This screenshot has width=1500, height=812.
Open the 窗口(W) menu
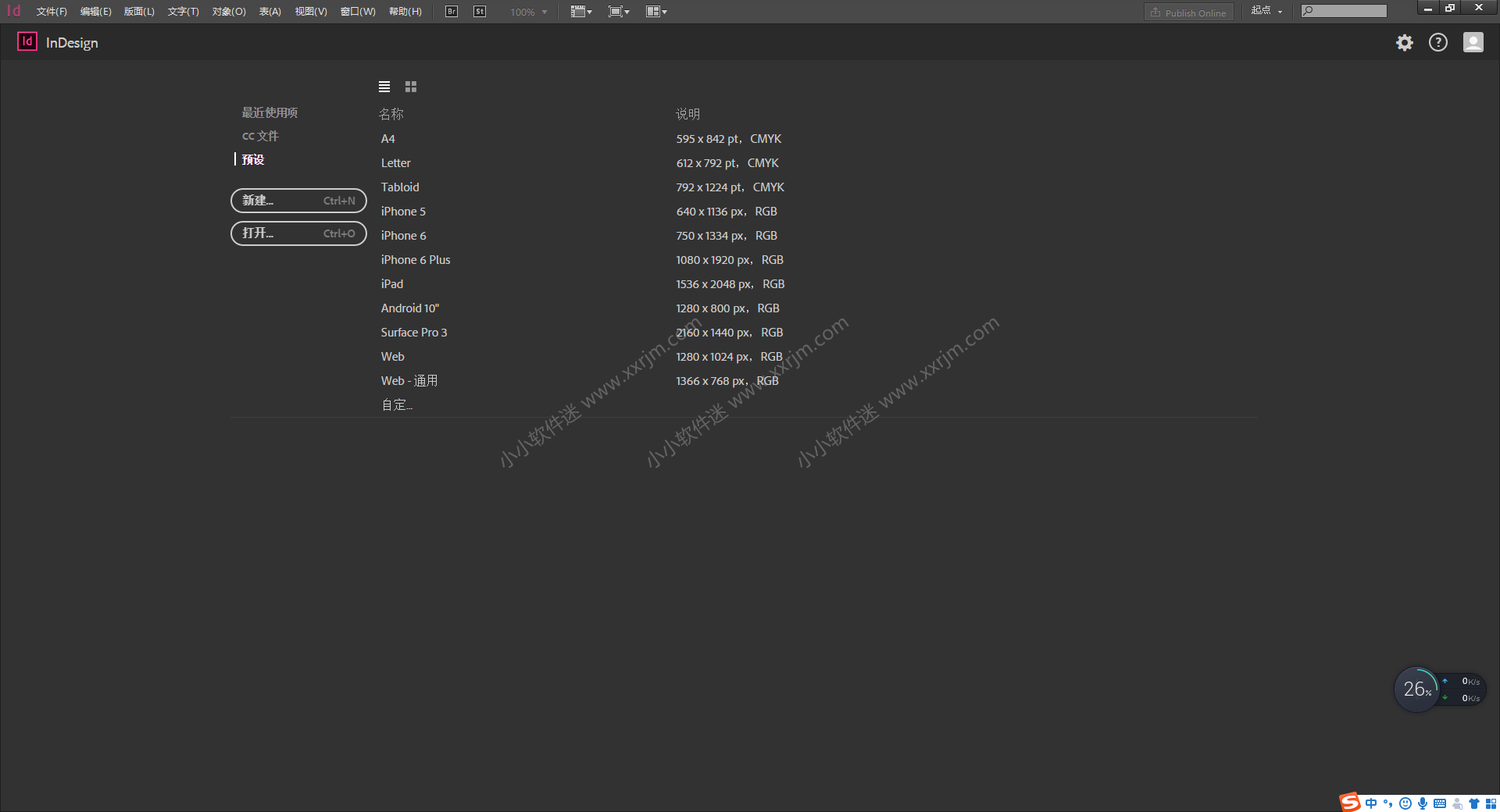358,12
